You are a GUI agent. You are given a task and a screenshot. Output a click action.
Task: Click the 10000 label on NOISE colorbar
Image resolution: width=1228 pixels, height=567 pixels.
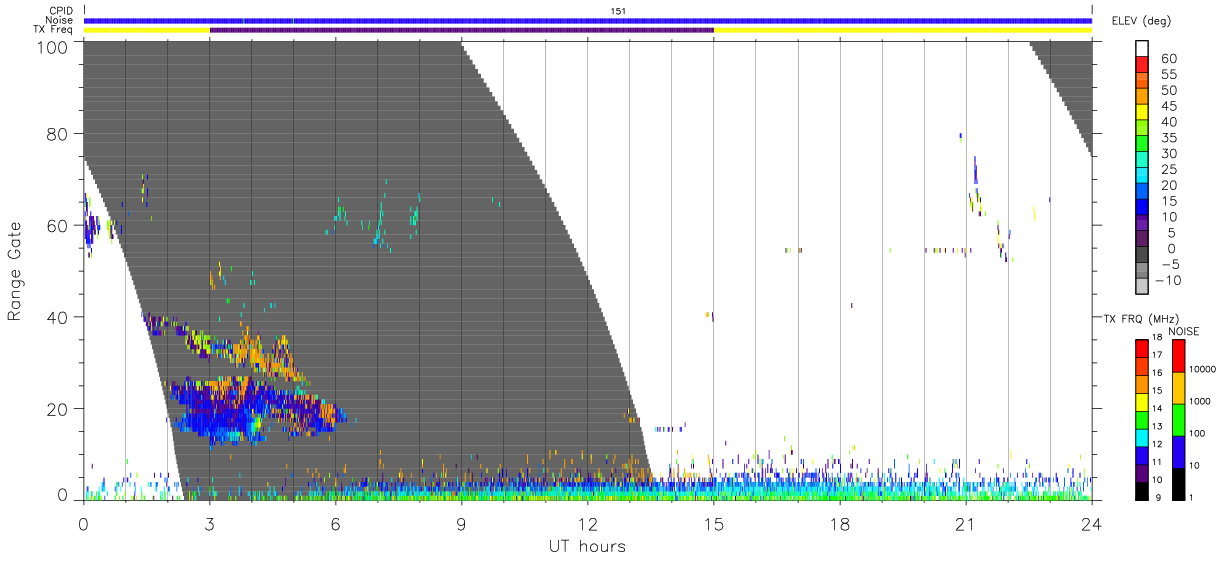coord(1203,368)
